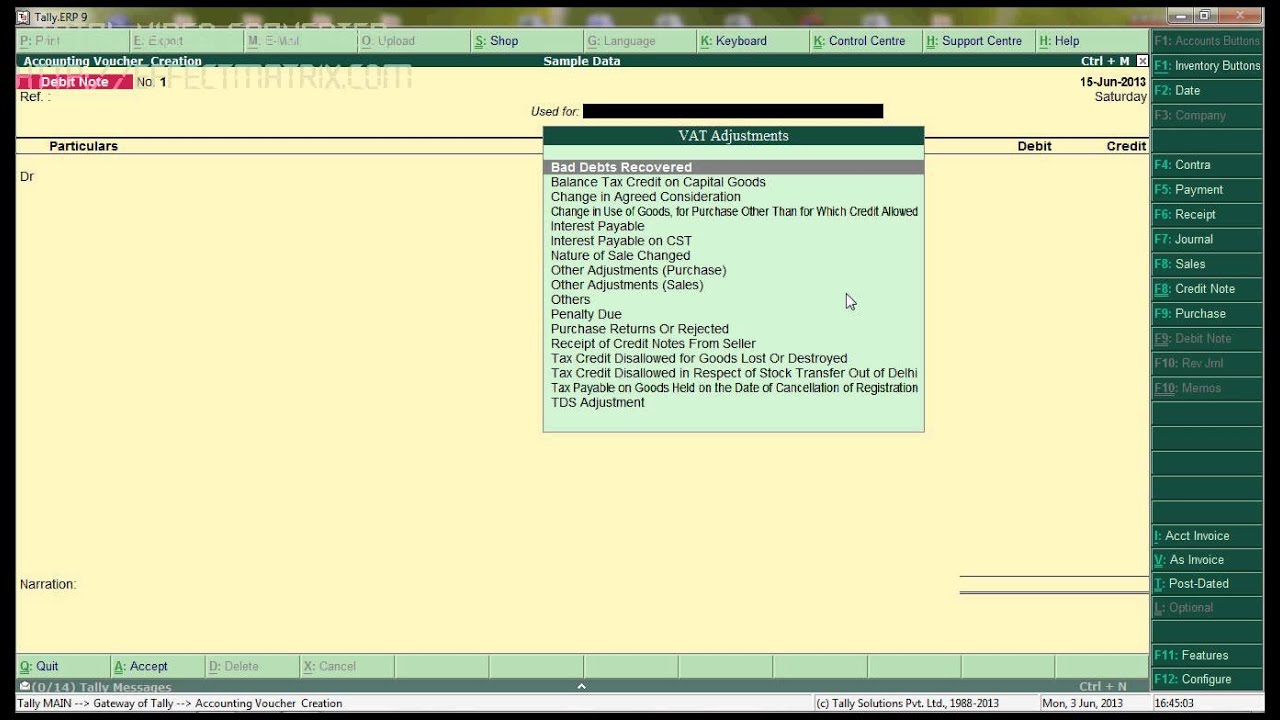Select Bad Debts Recovered in VAT Adjustments
This screenshot has width=1280, height=720.
pyautogui.click(x=733, y=167)
